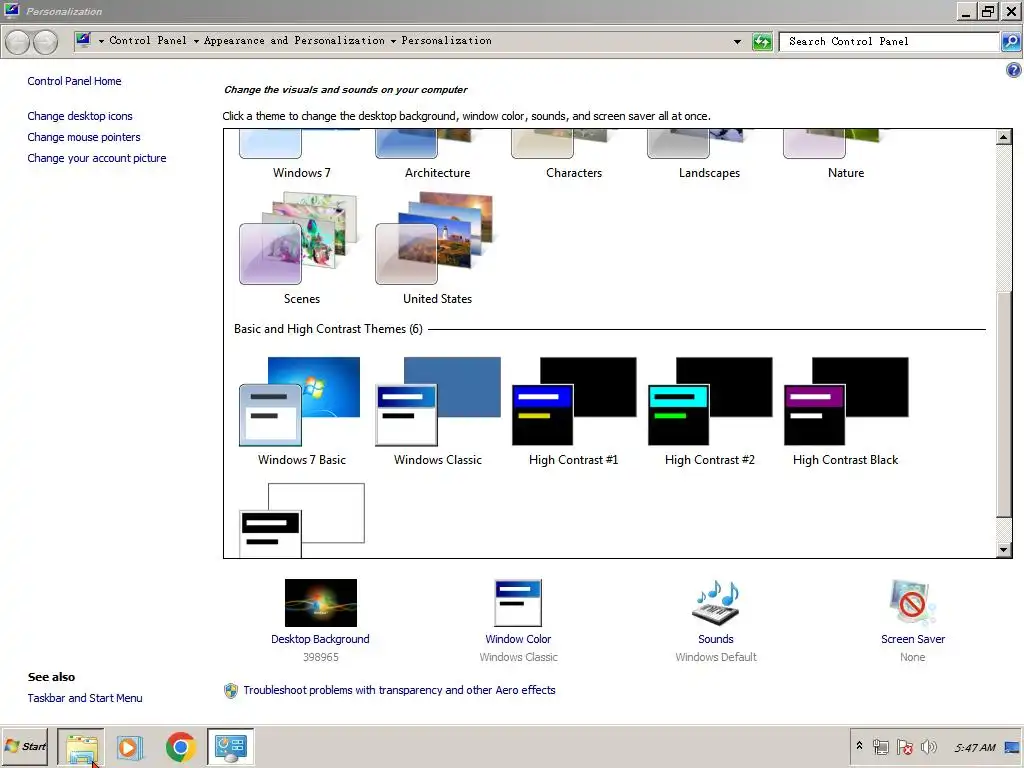1024x768 pixels.
Task: Open the network tray icon
Action: pyautogui.click(x=881, y=746)
